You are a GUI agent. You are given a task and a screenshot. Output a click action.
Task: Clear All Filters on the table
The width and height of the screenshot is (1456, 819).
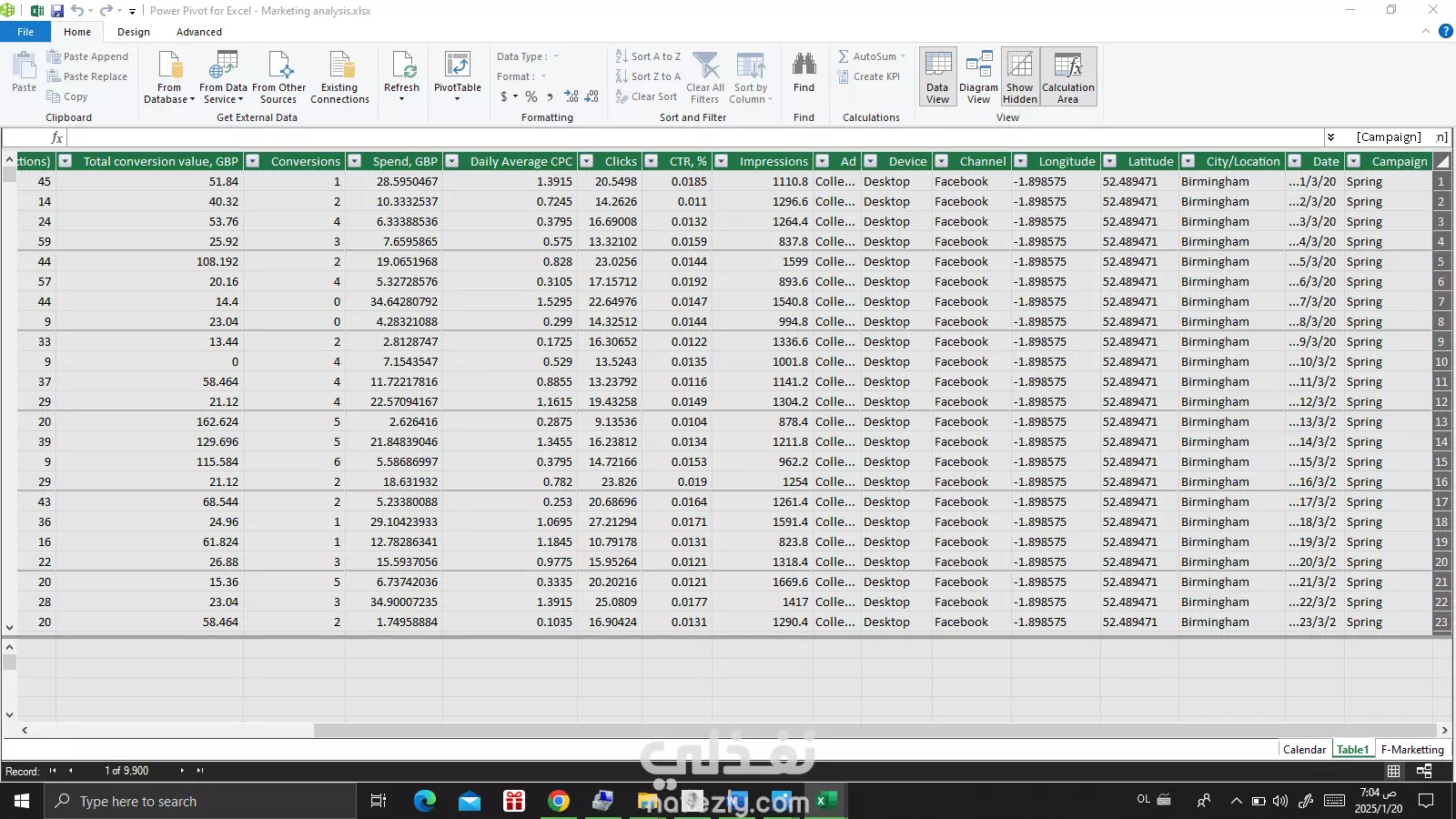705,77
